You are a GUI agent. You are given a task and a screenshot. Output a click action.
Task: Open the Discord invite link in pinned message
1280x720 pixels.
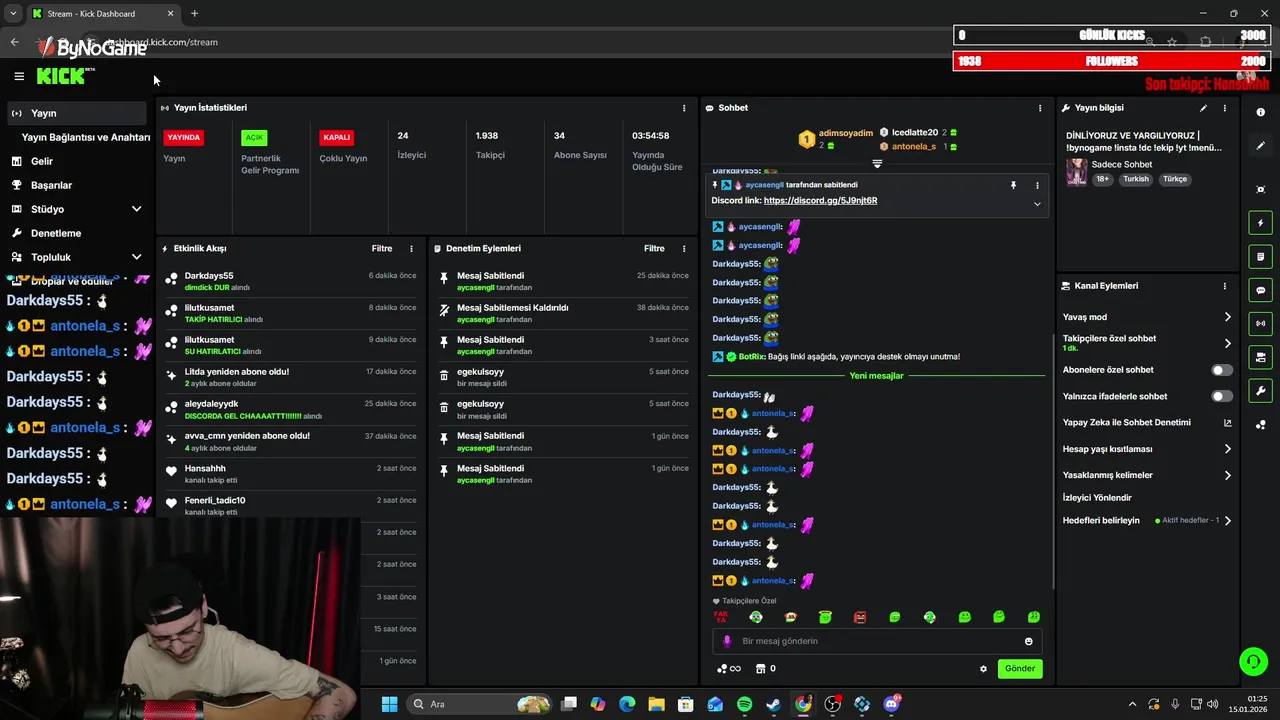(820, 200)
